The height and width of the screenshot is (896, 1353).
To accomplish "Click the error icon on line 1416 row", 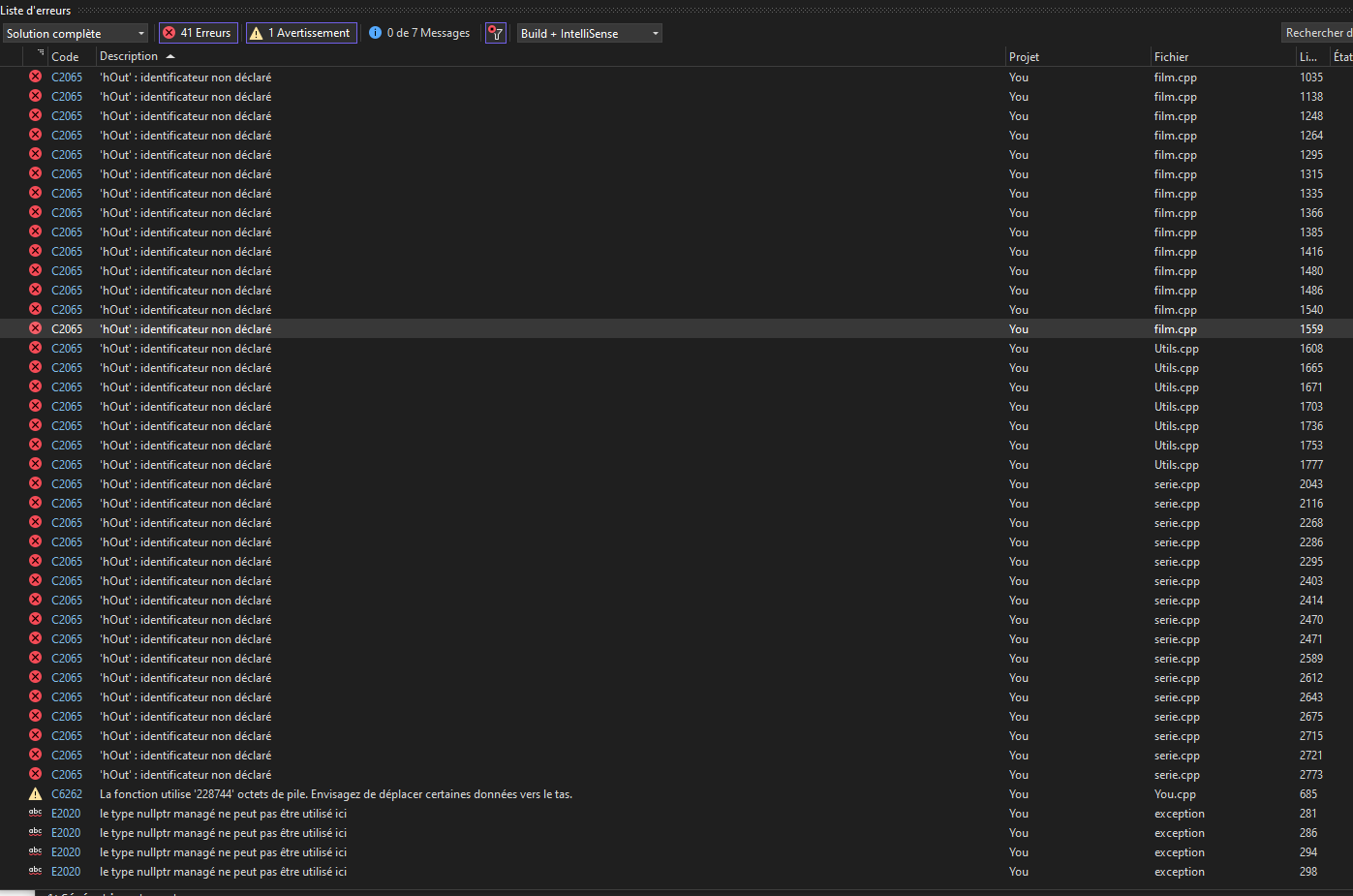I will click(x=36, y=251).
